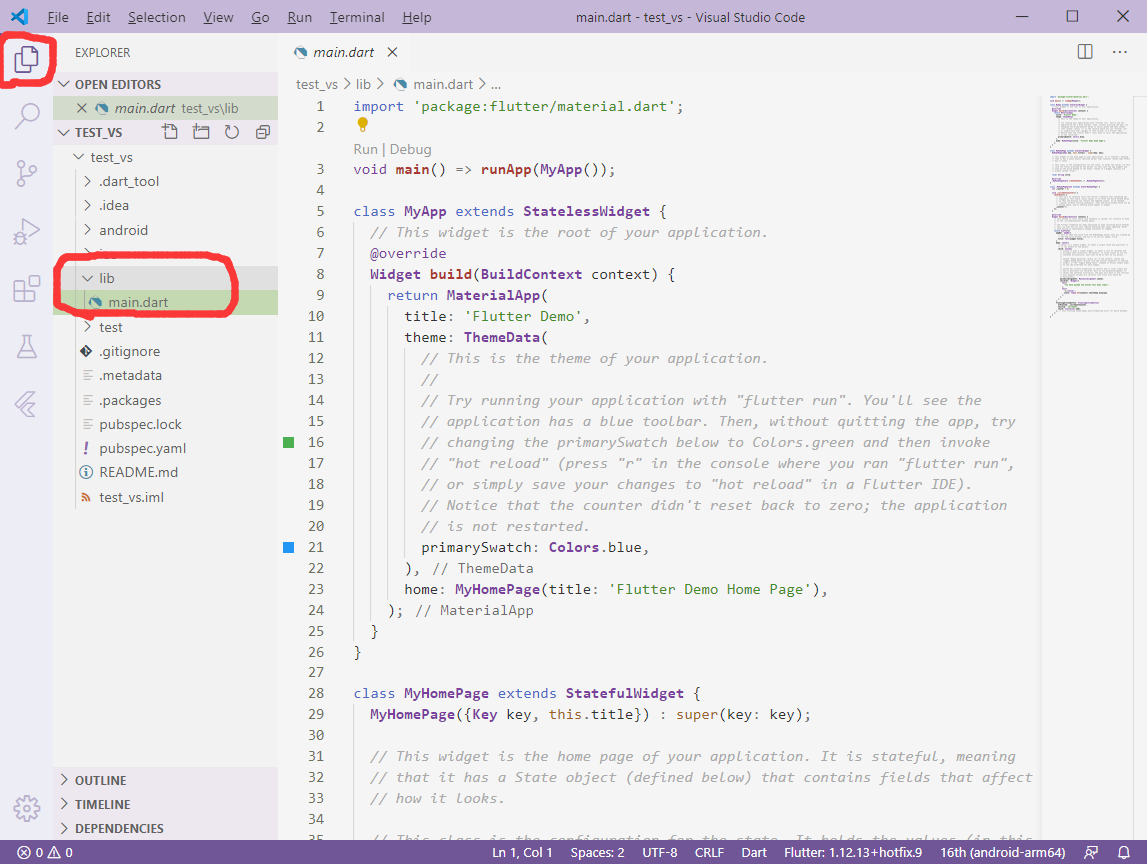1147x864 pixels.
Task: Collapse all folders in explorer
Action: tap(263, 132)
